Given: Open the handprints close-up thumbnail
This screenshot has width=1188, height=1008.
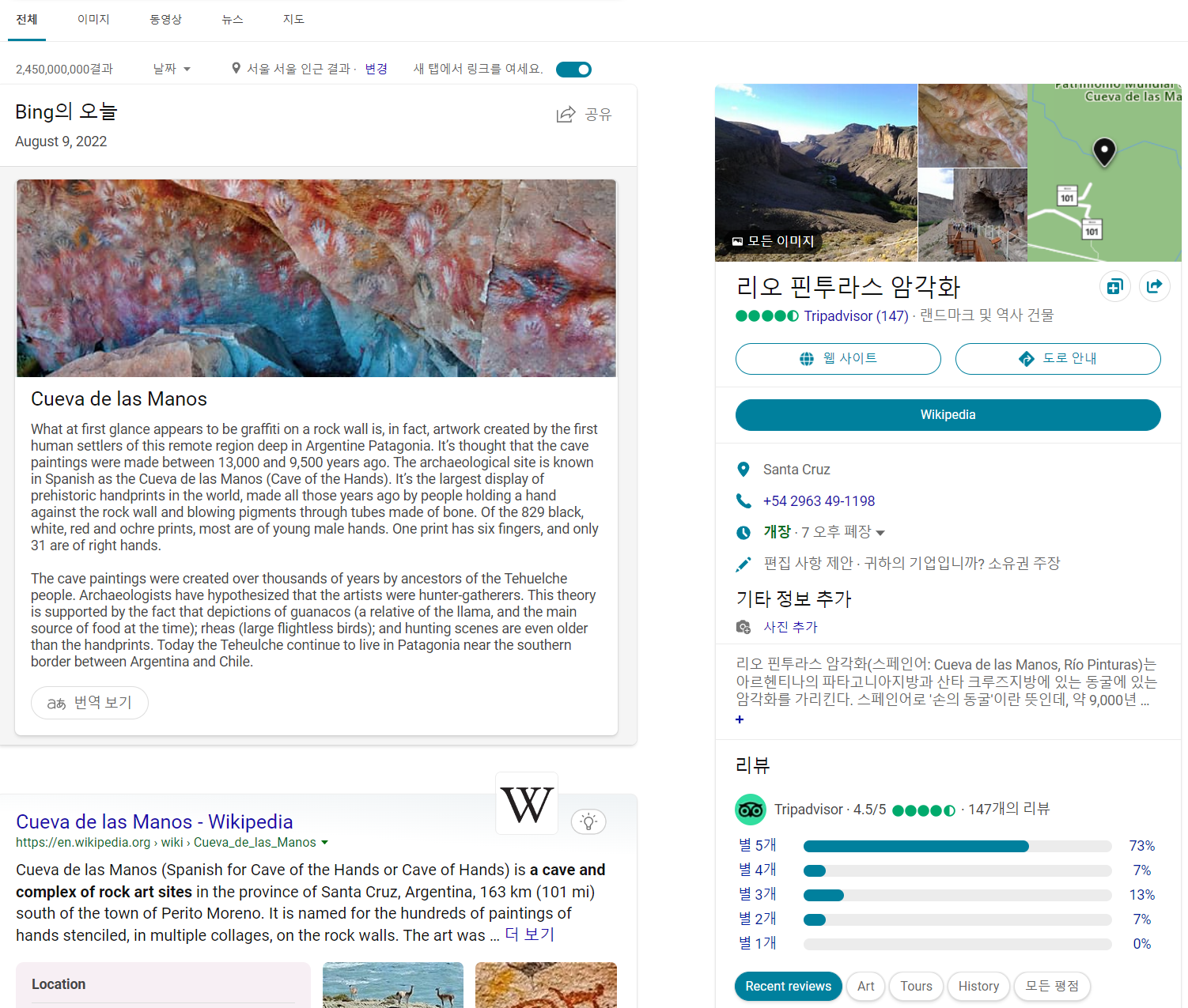Looking at the screenshot, I should [973, 126].
